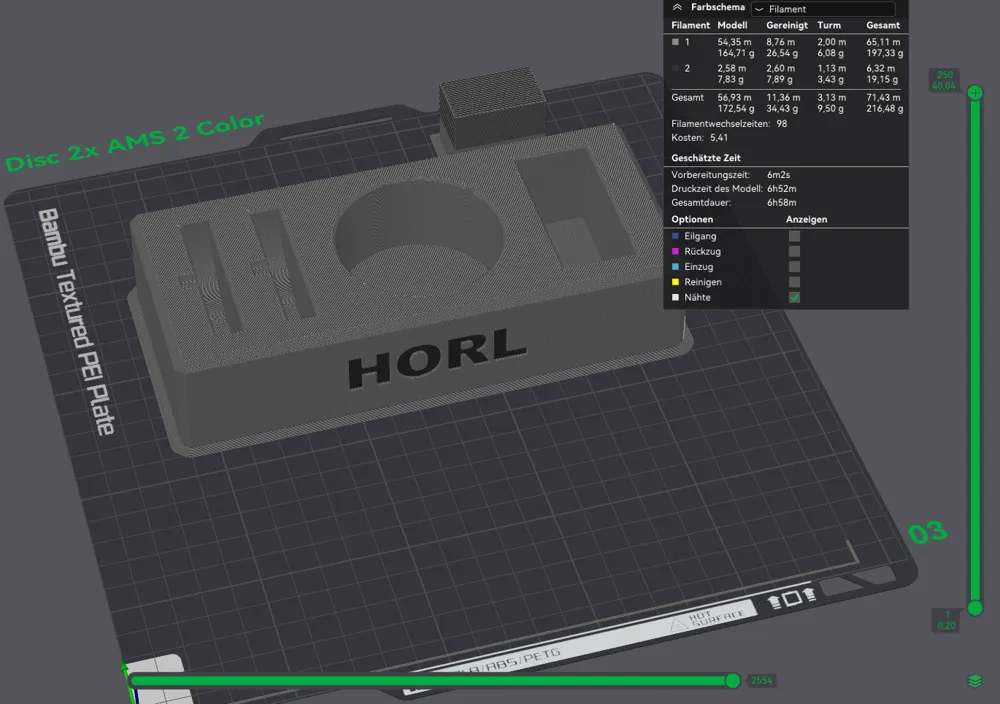Click the plate number '03' label
Image resolution: width=1000 pixels, height=704 pixels.
coord(927,532)
